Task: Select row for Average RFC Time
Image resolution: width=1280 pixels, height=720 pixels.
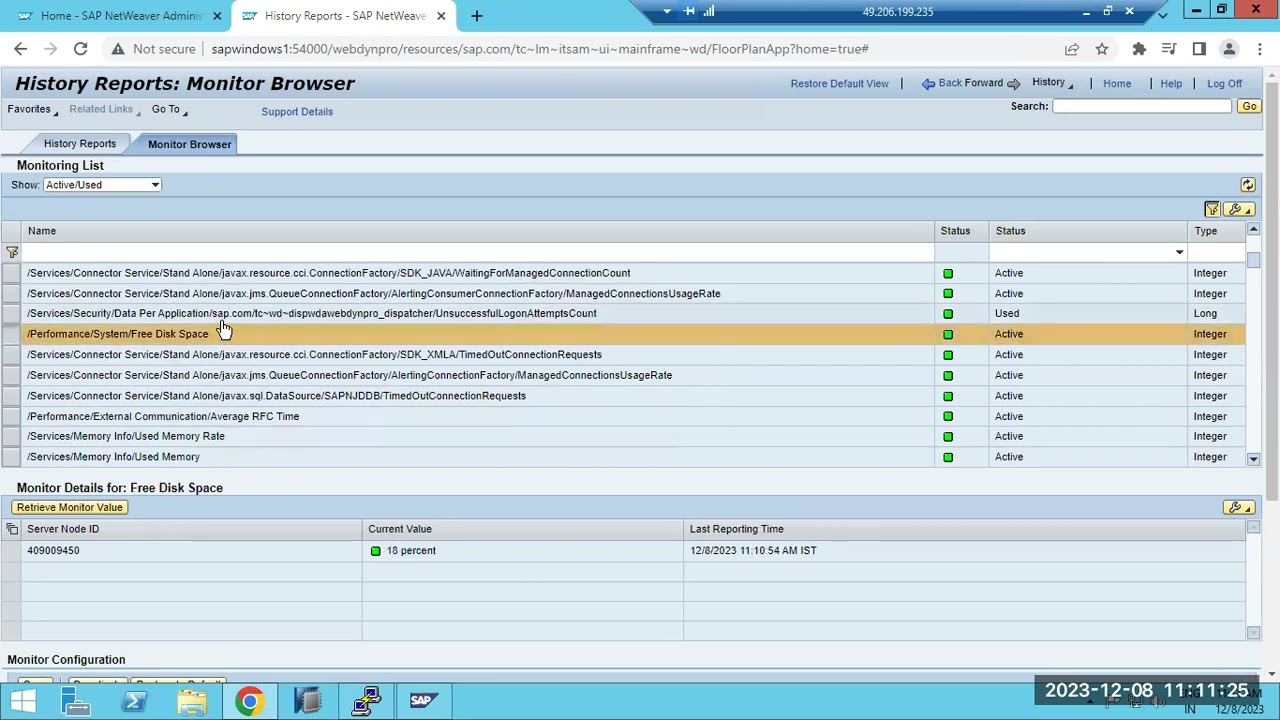Action: 10,416
